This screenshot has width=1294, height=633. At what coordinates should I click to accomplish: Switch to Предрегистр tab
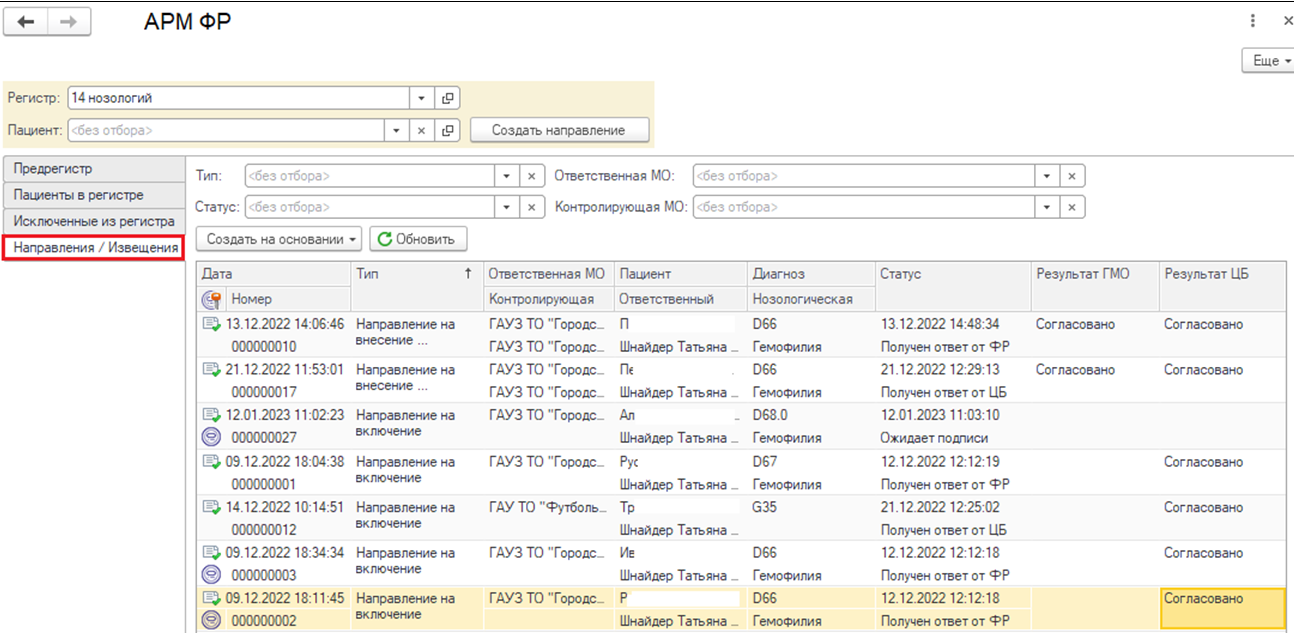point(94,169)
